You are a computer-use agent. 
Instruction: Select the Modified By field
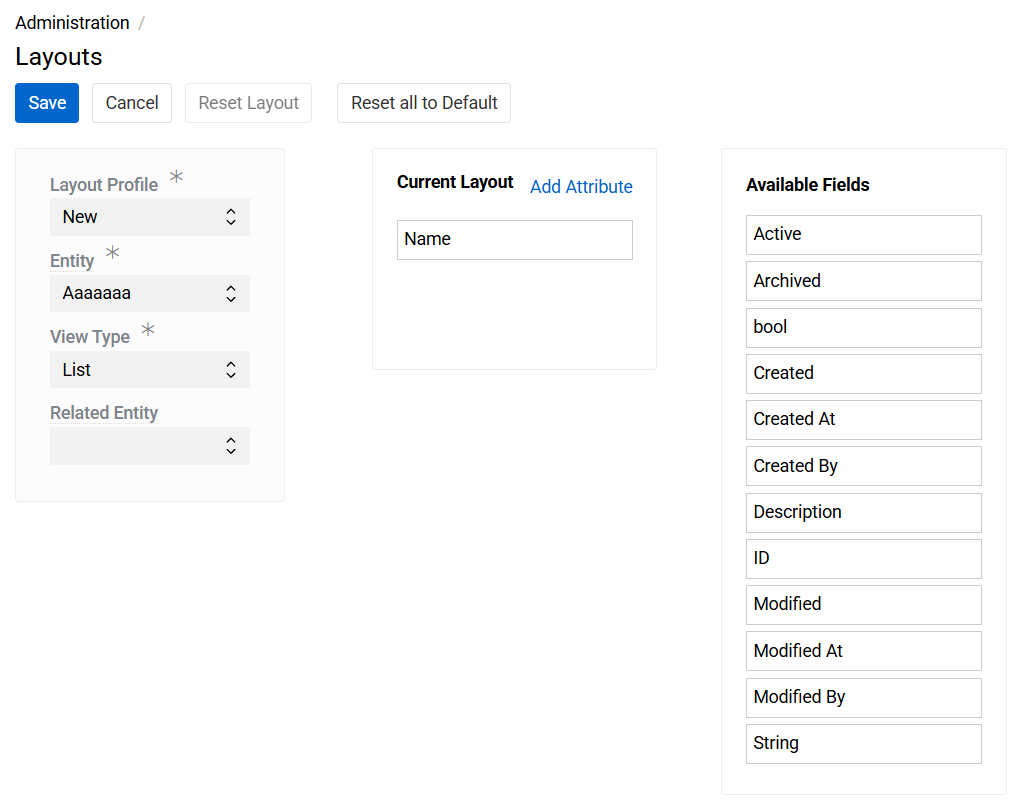pos(863,697)
